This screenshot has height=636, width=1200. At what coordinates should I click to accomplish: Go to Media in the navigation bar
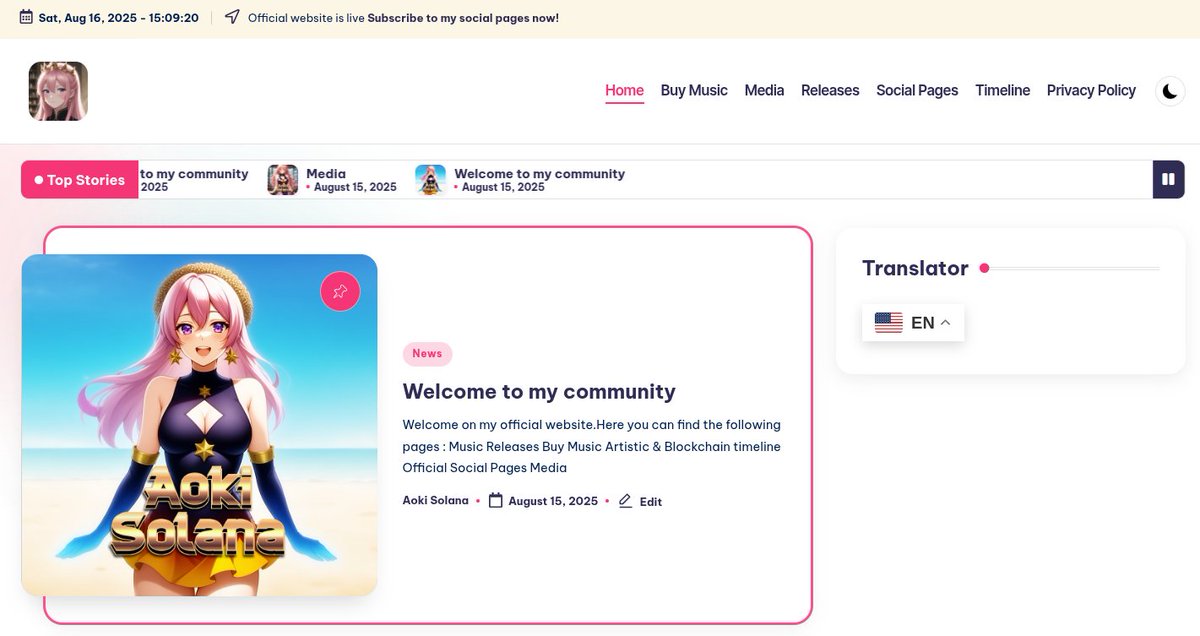tap(764, 91)
